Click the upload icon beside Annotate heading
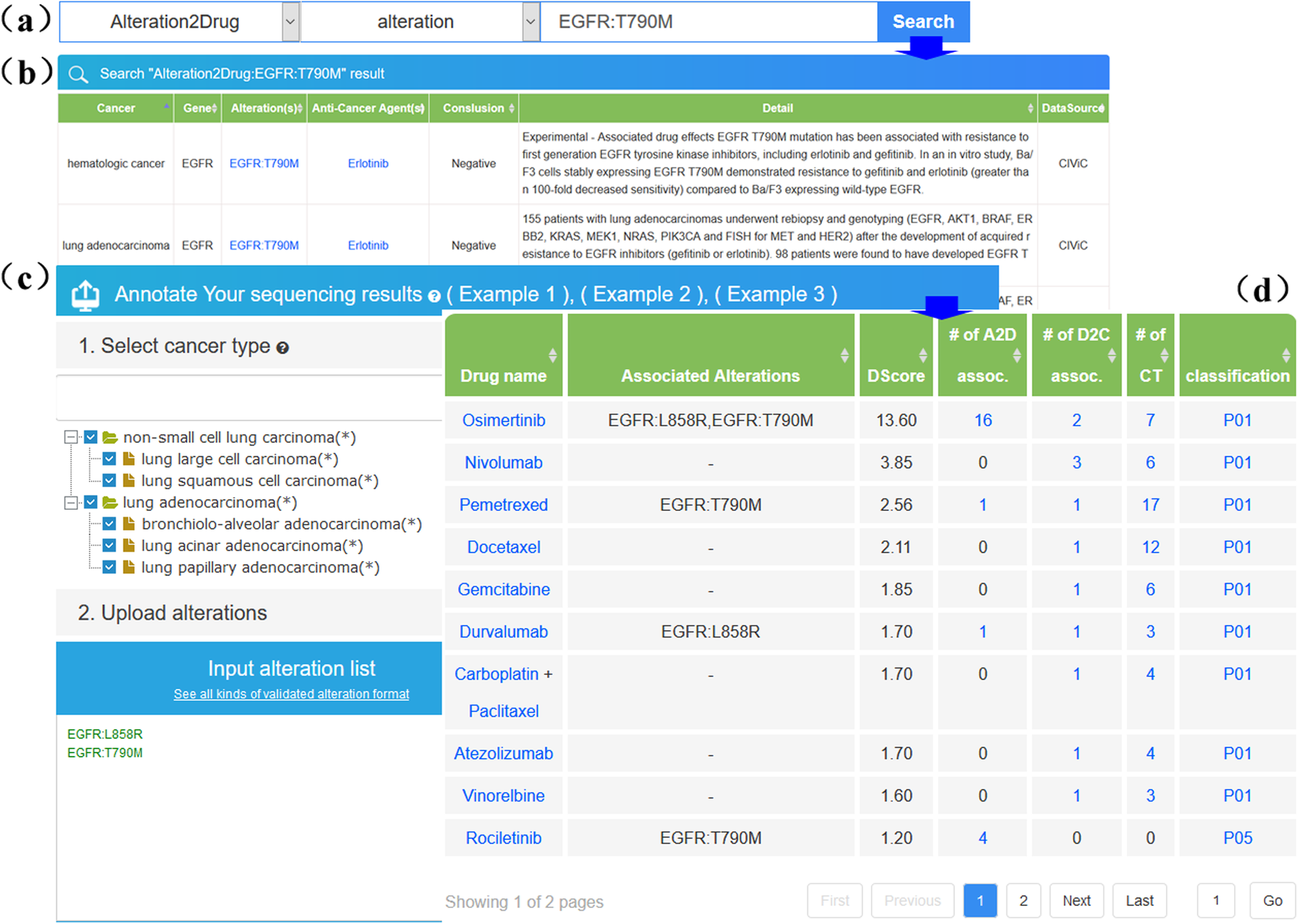Viewport: 1298px width, 924px height. pos(85,295)
